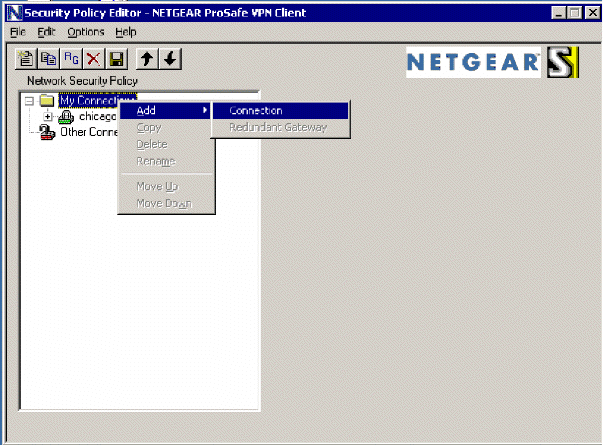
Task: Click the Copy toolbar icon
Action: pos(49,59)
